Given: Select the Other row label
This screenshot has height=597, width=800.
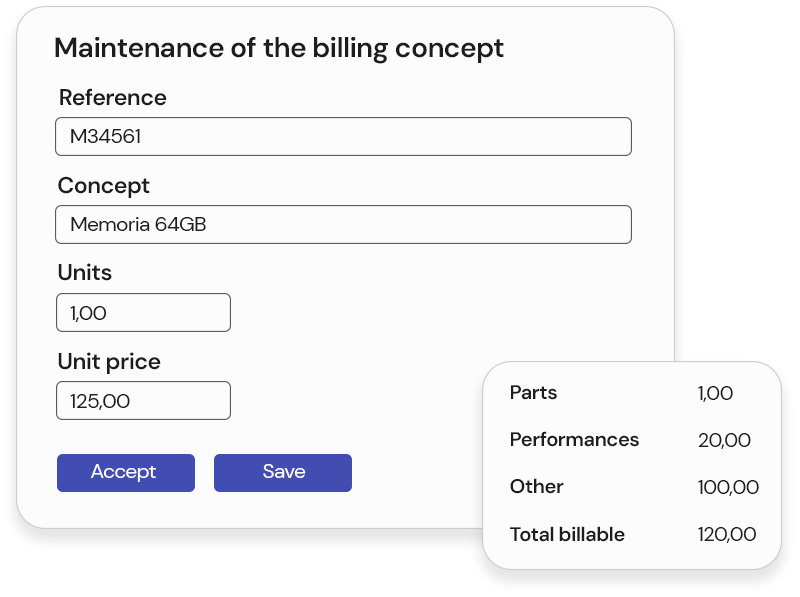Looking at the screenshot, I should (537, 487).
